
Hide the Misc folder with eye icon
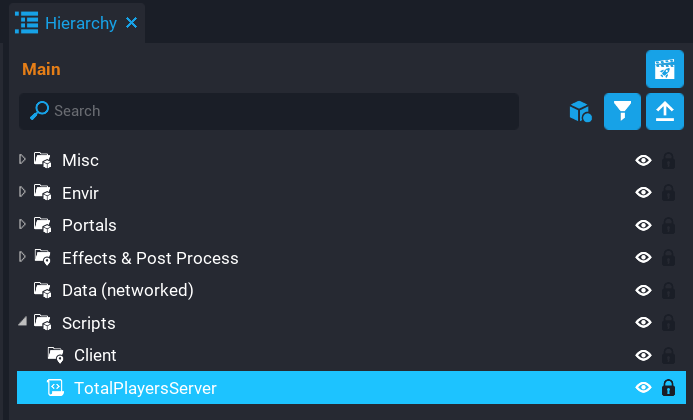644,160
